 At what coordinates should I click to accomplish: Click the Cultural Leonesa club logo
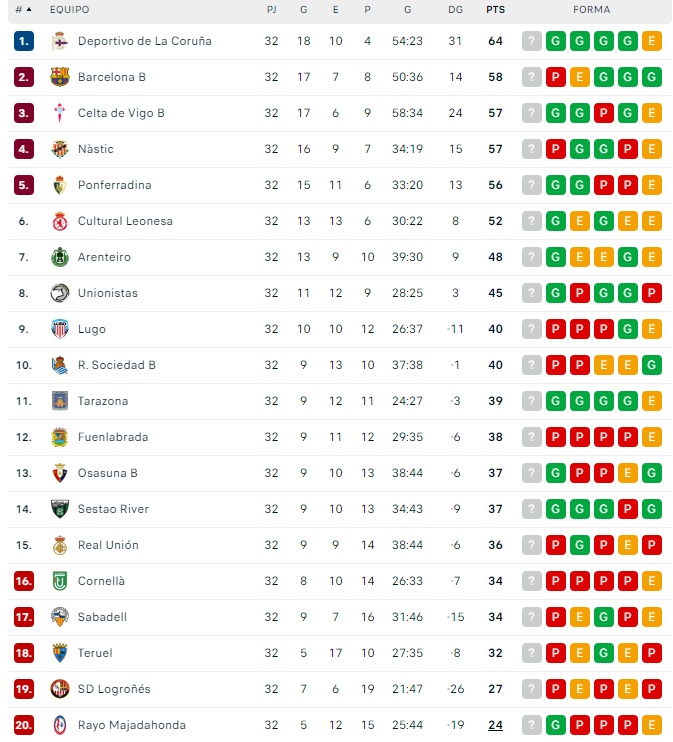[60, 221]
